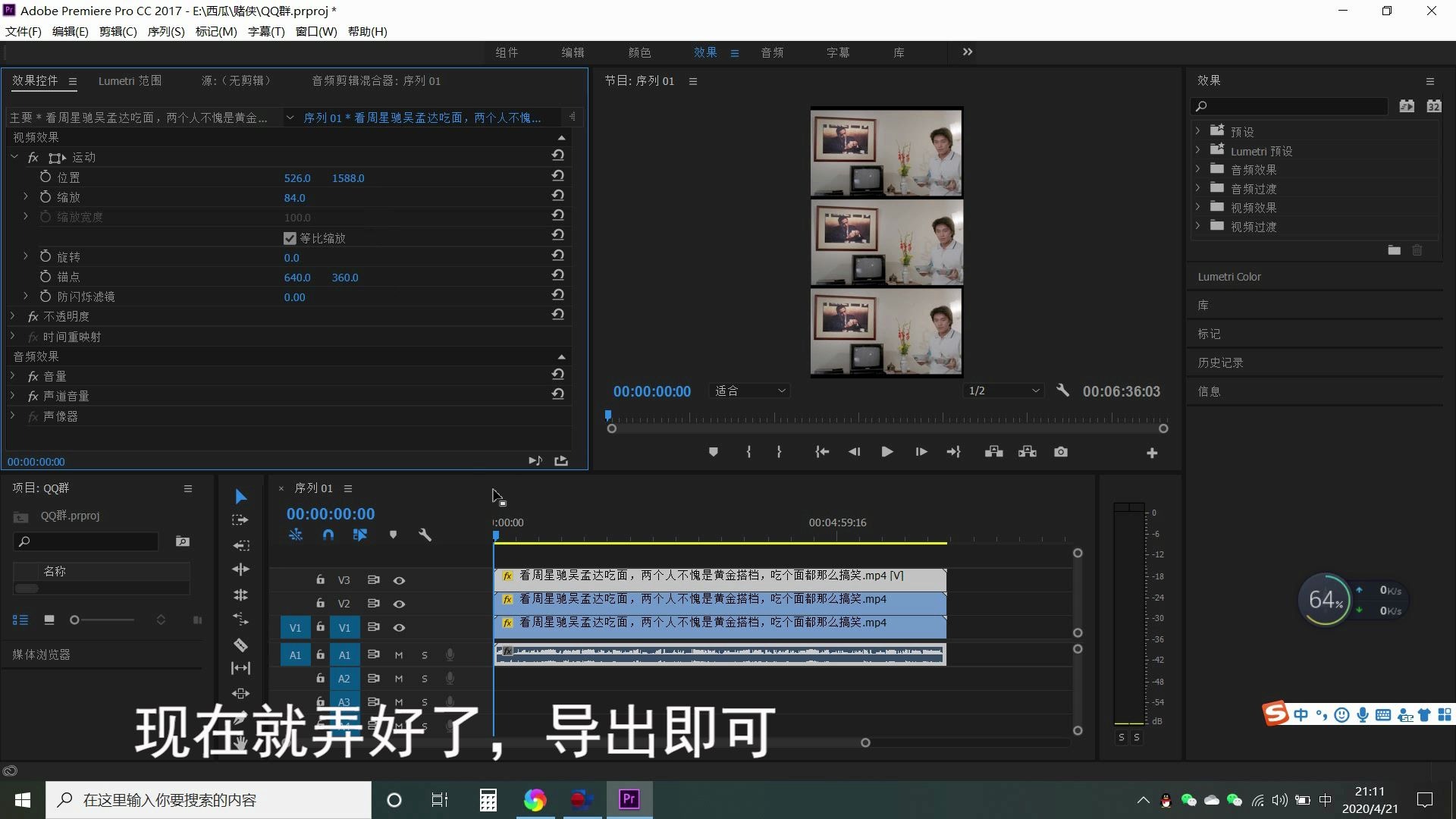Select the Track Select Forward tool

(x=240, y=520)
